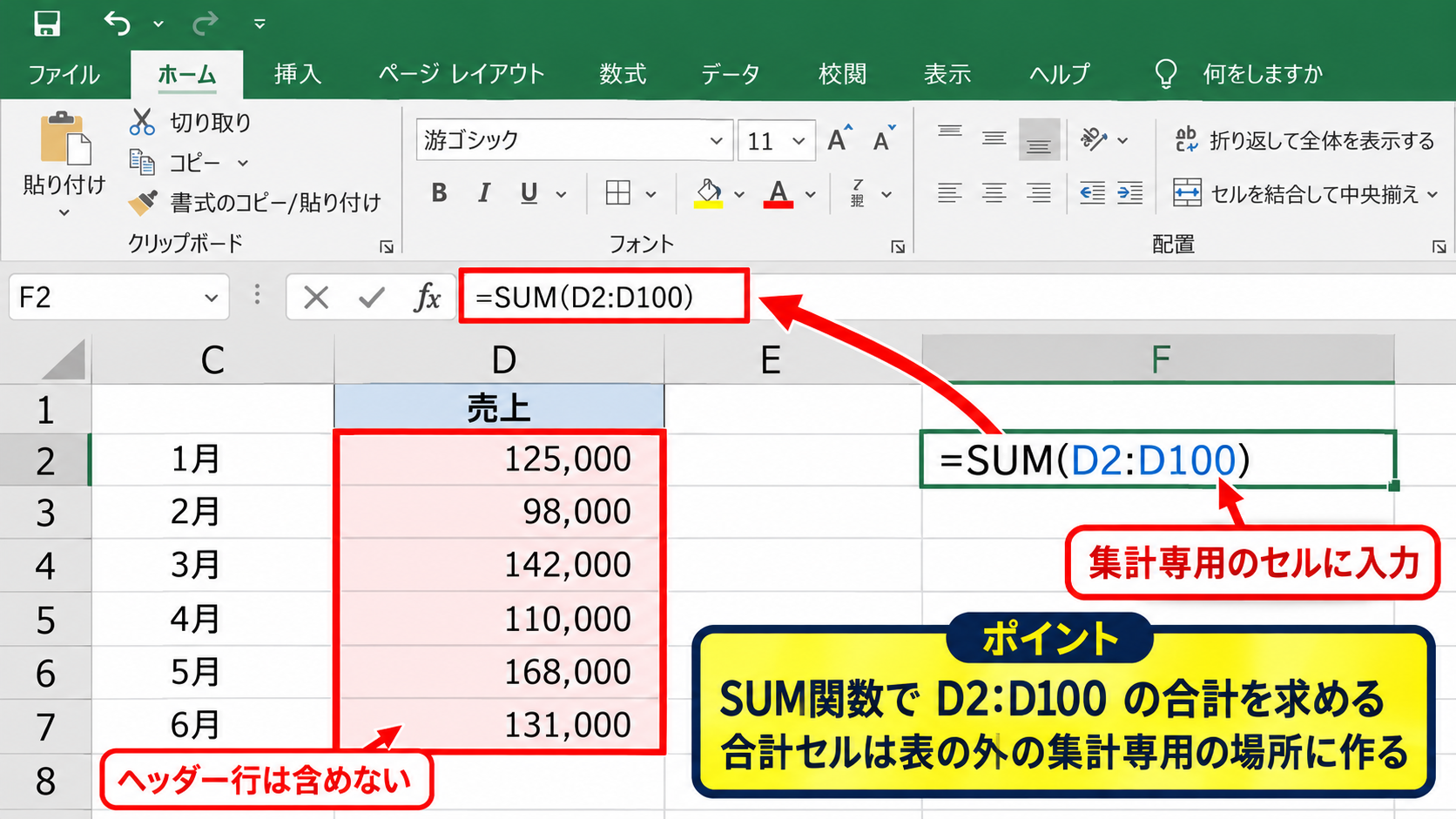The width and height of the screenshot is (1456, 819).
Task: Open the Customize Quick Access Toolbar arrow
Action: 260,24
